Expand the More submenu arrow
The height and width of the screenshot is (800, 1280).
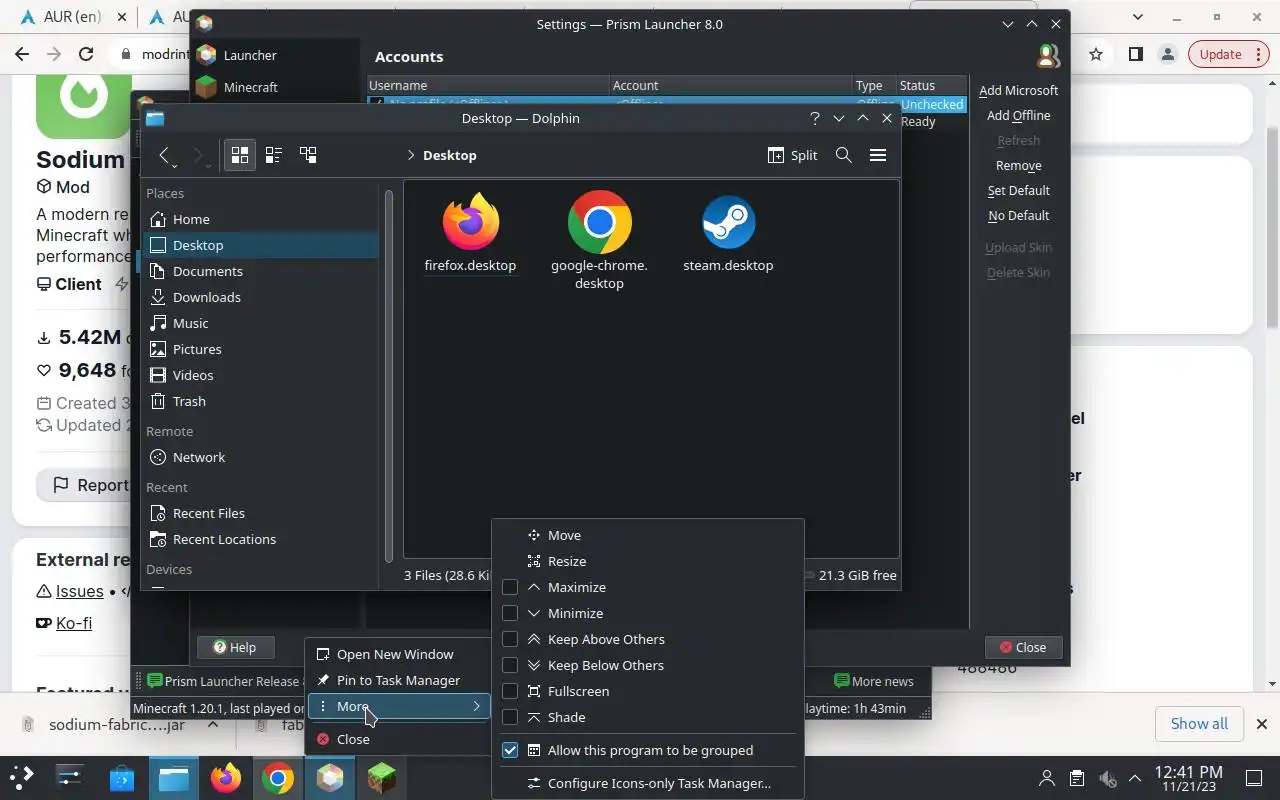pyautogui.click(x=477, y=706)
